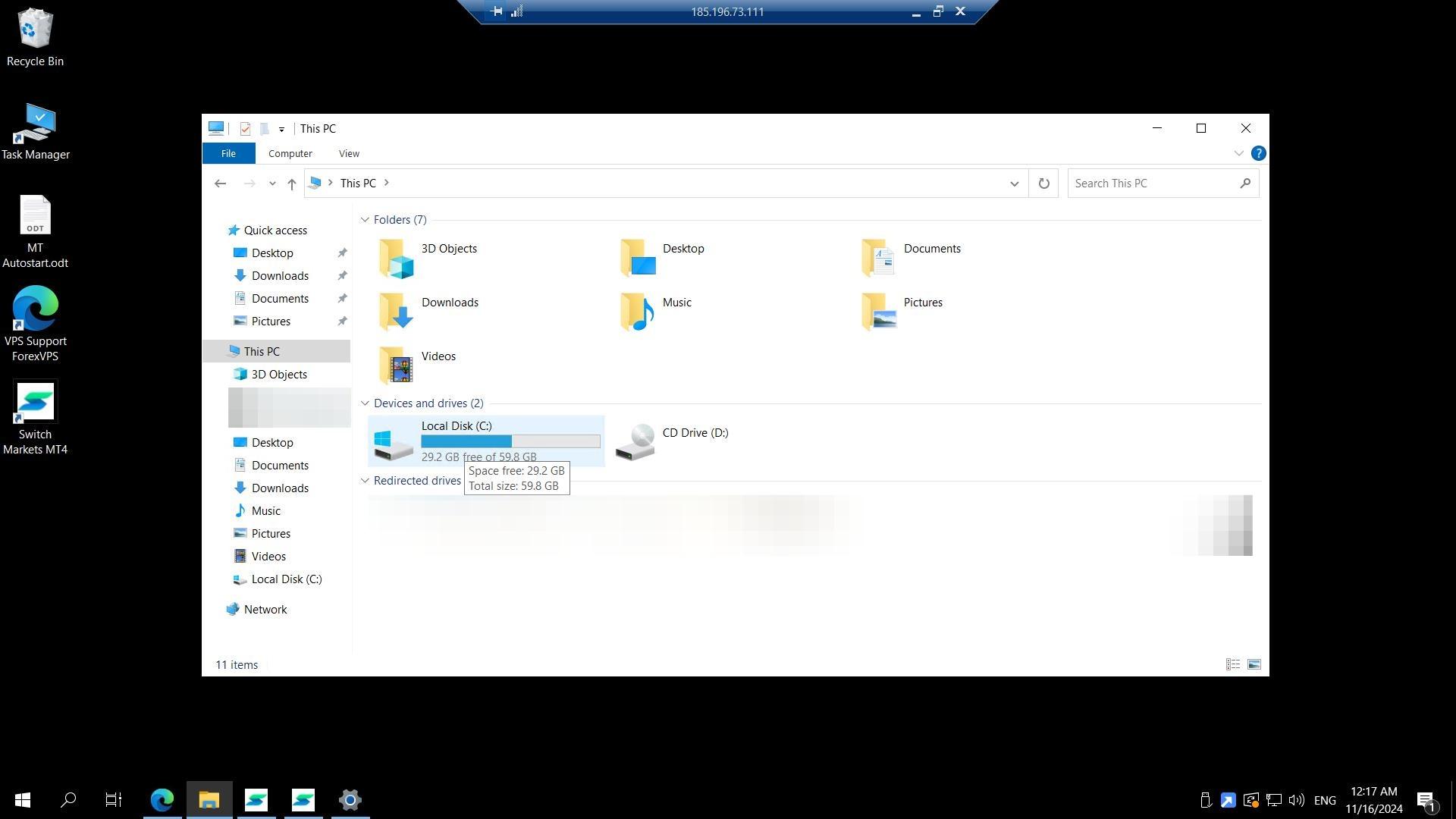1456x819 pixels.
Task: Open the 3D Objects folder
Action: (x=428, y=258)
